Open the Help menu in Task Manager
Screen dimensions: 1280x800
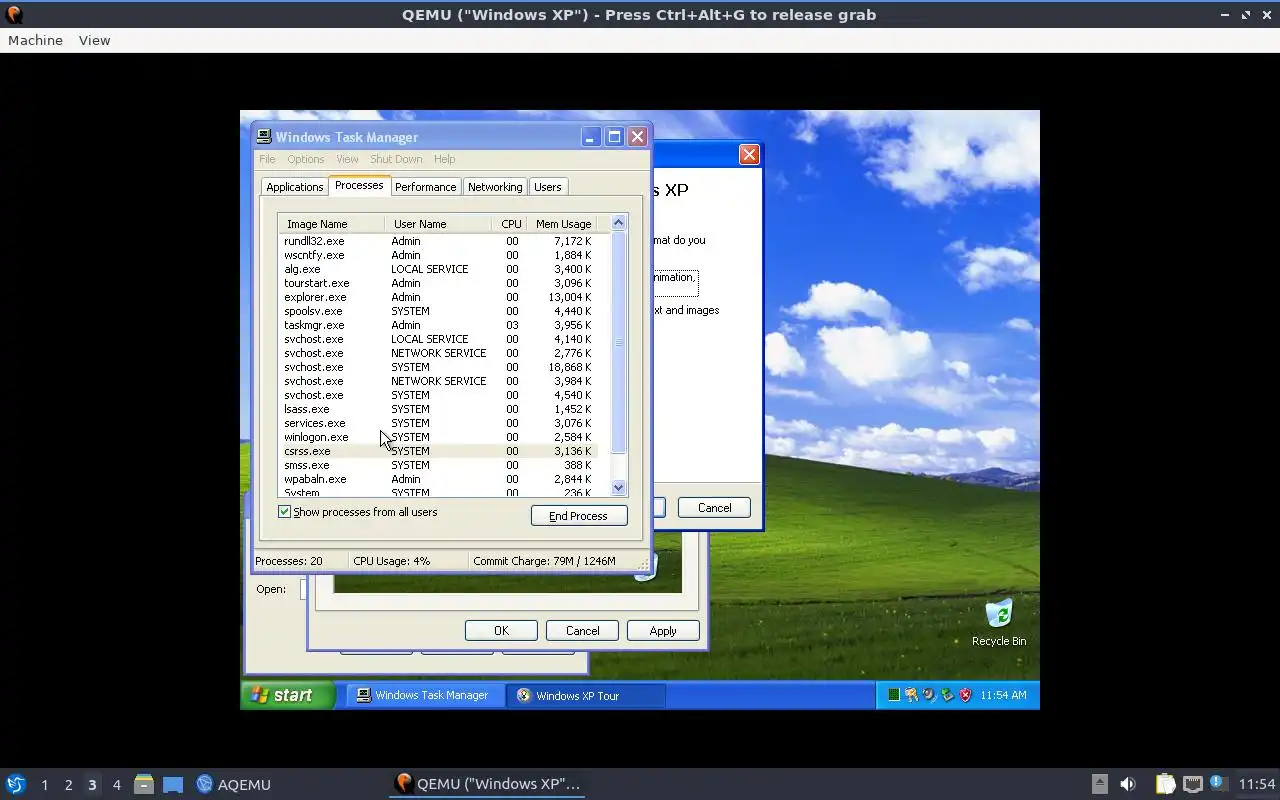pos(444,159)
